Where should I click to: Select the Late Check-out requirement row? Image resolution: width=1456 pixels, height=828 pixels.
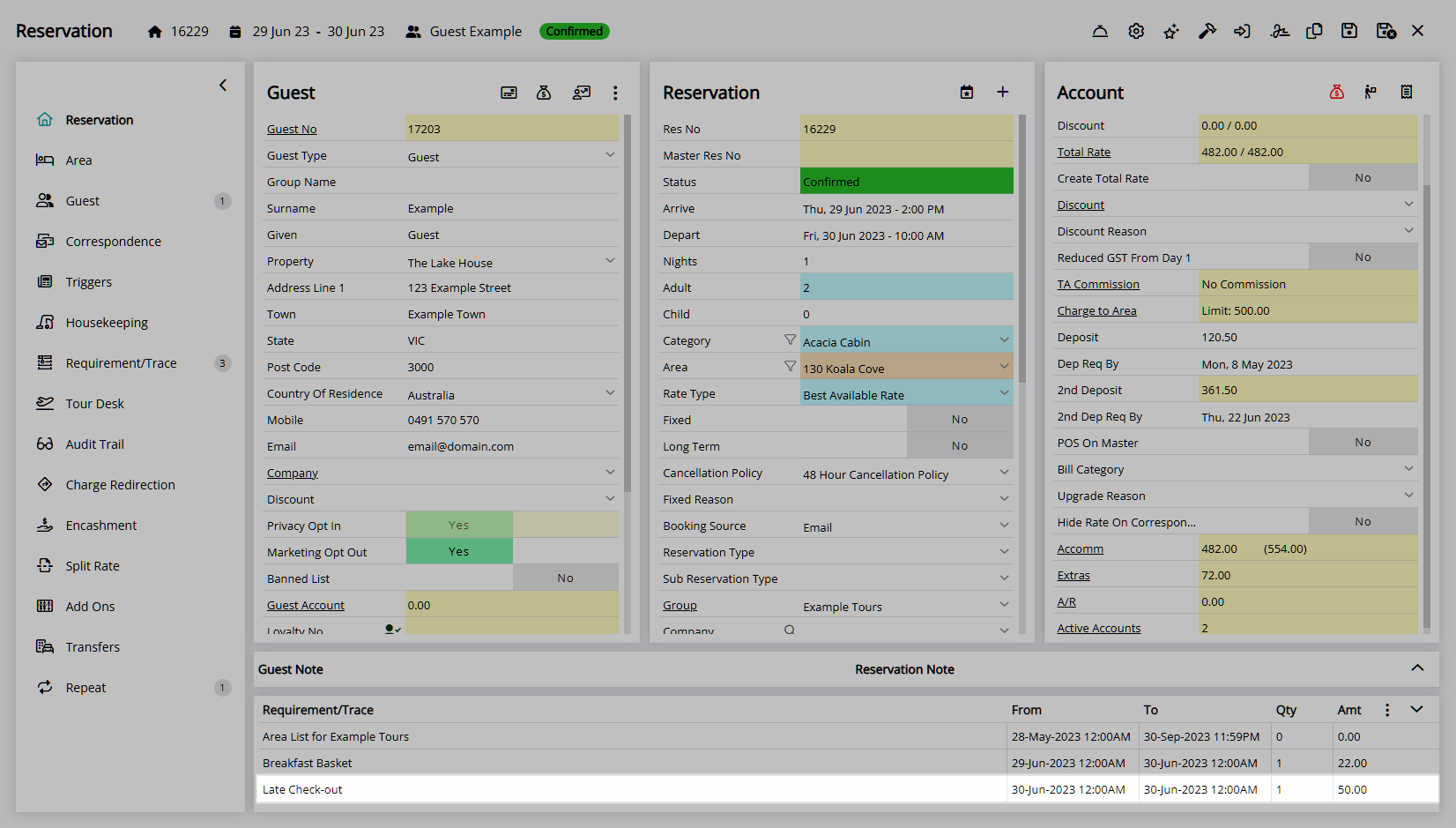(847, 789)
